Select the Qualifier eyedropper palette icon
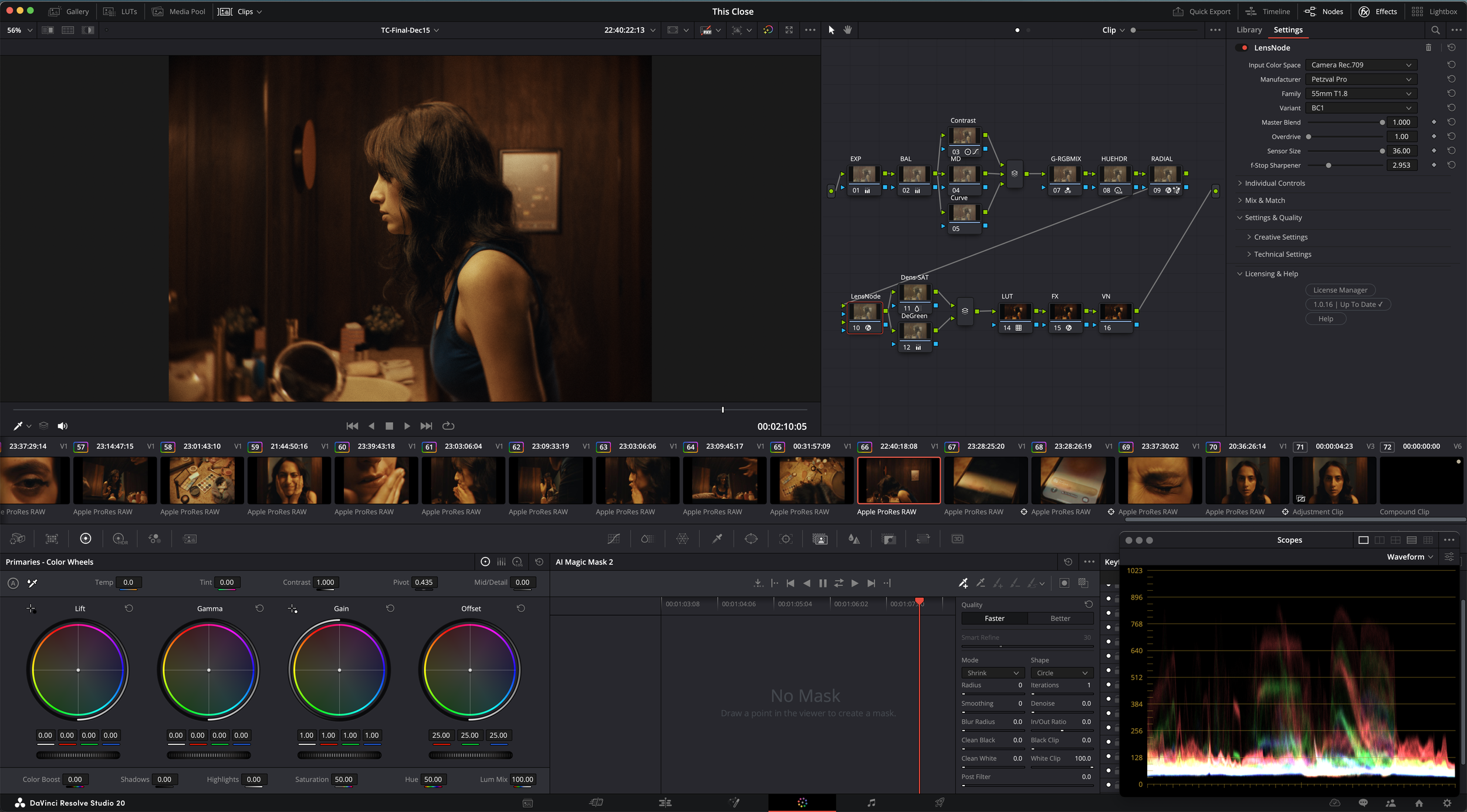This screenshot has height=812, width=1467. [x=717, y=539]
